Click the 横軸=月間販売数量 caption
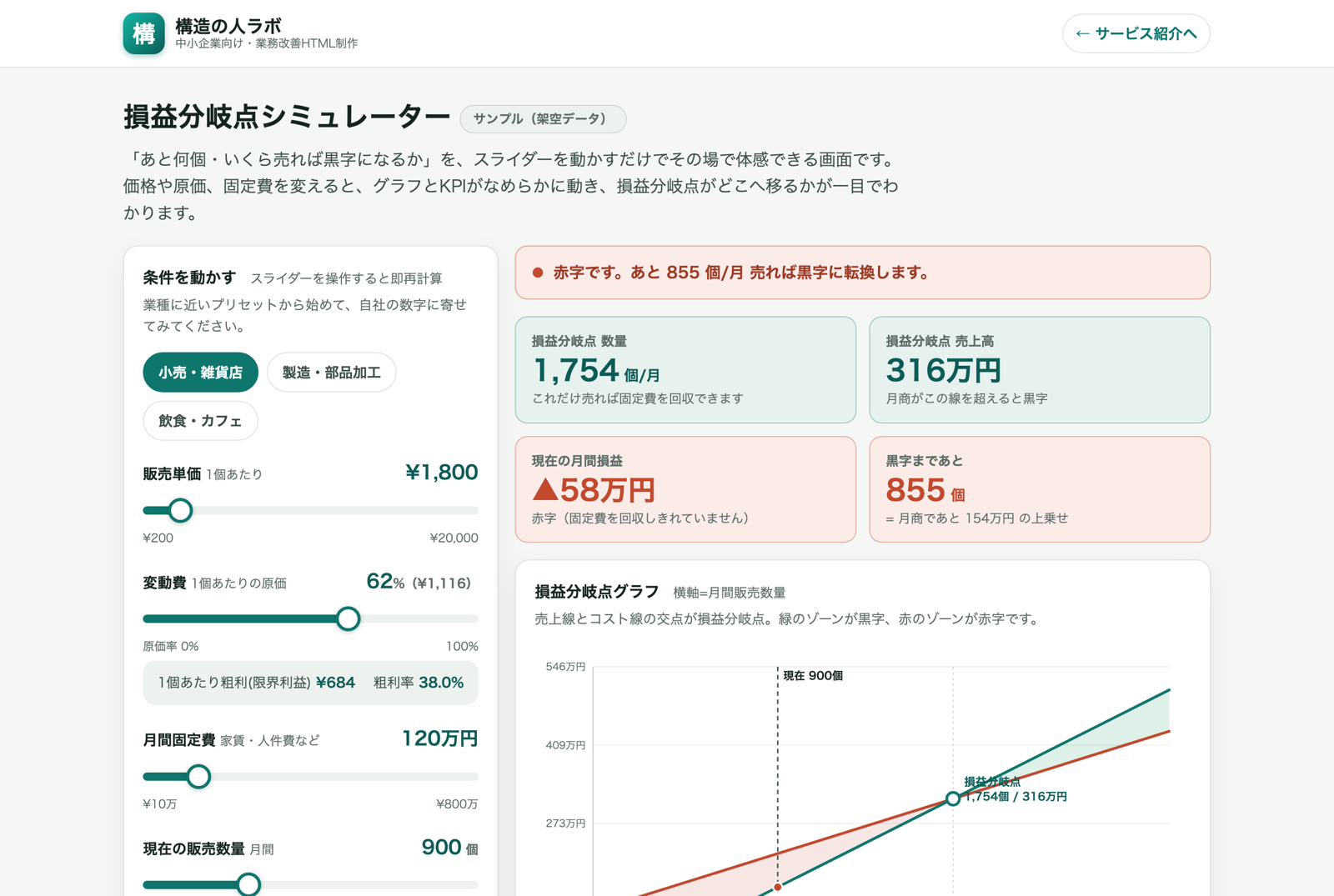The image size is (1334, 896). pos(730,593)
